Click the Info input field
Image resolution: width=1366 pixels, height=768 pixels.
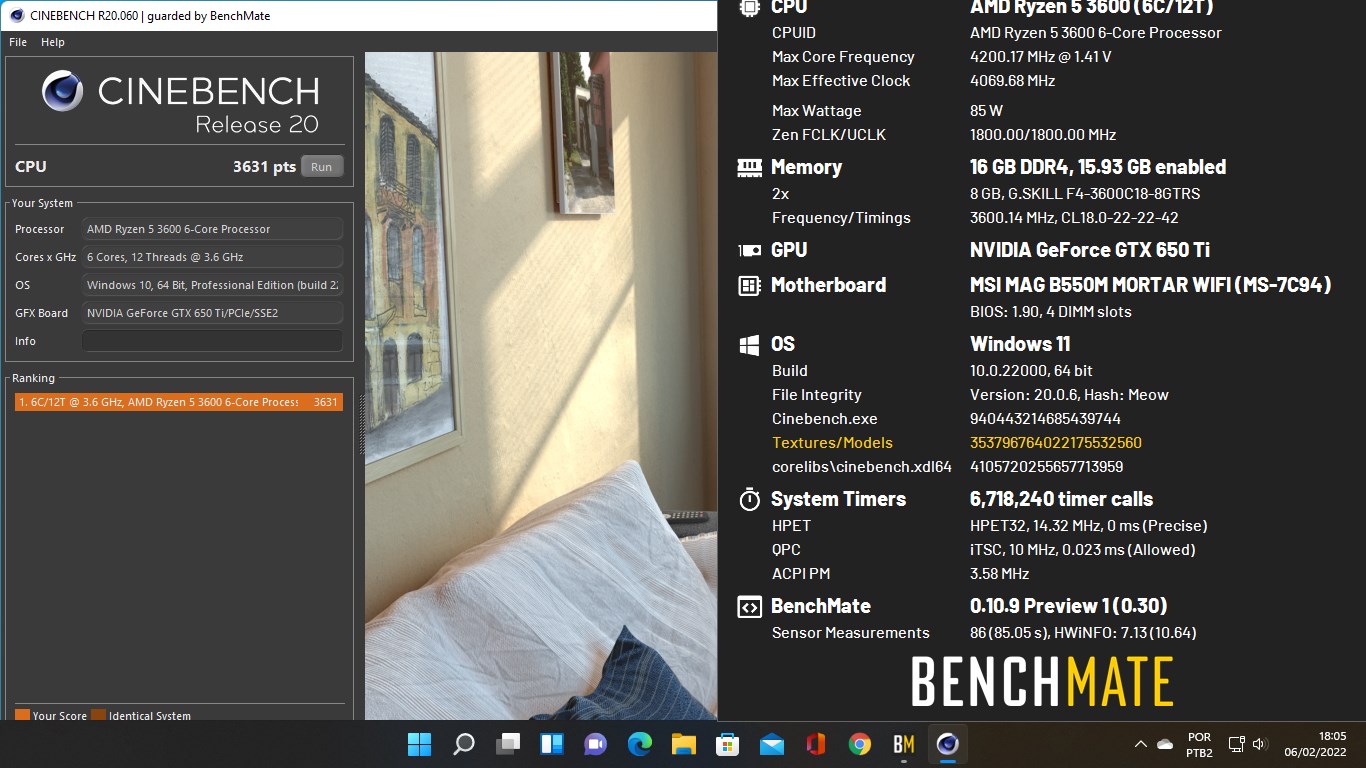[212, 341]
